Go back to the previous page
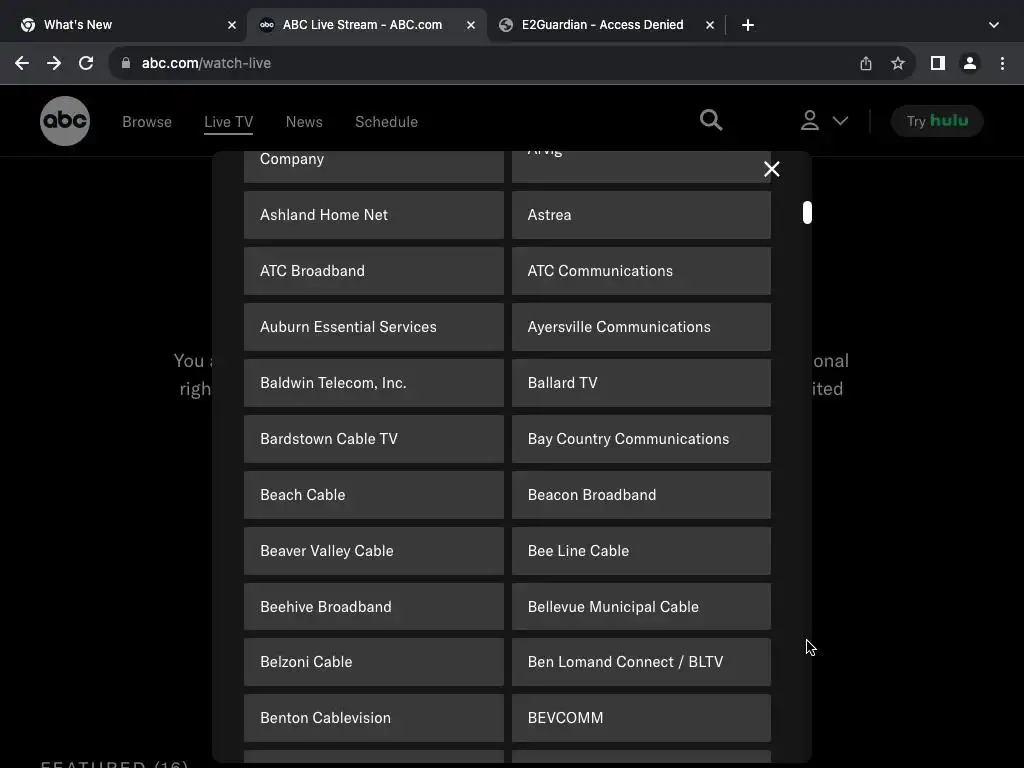1024x768 pixels. [22, 63]
